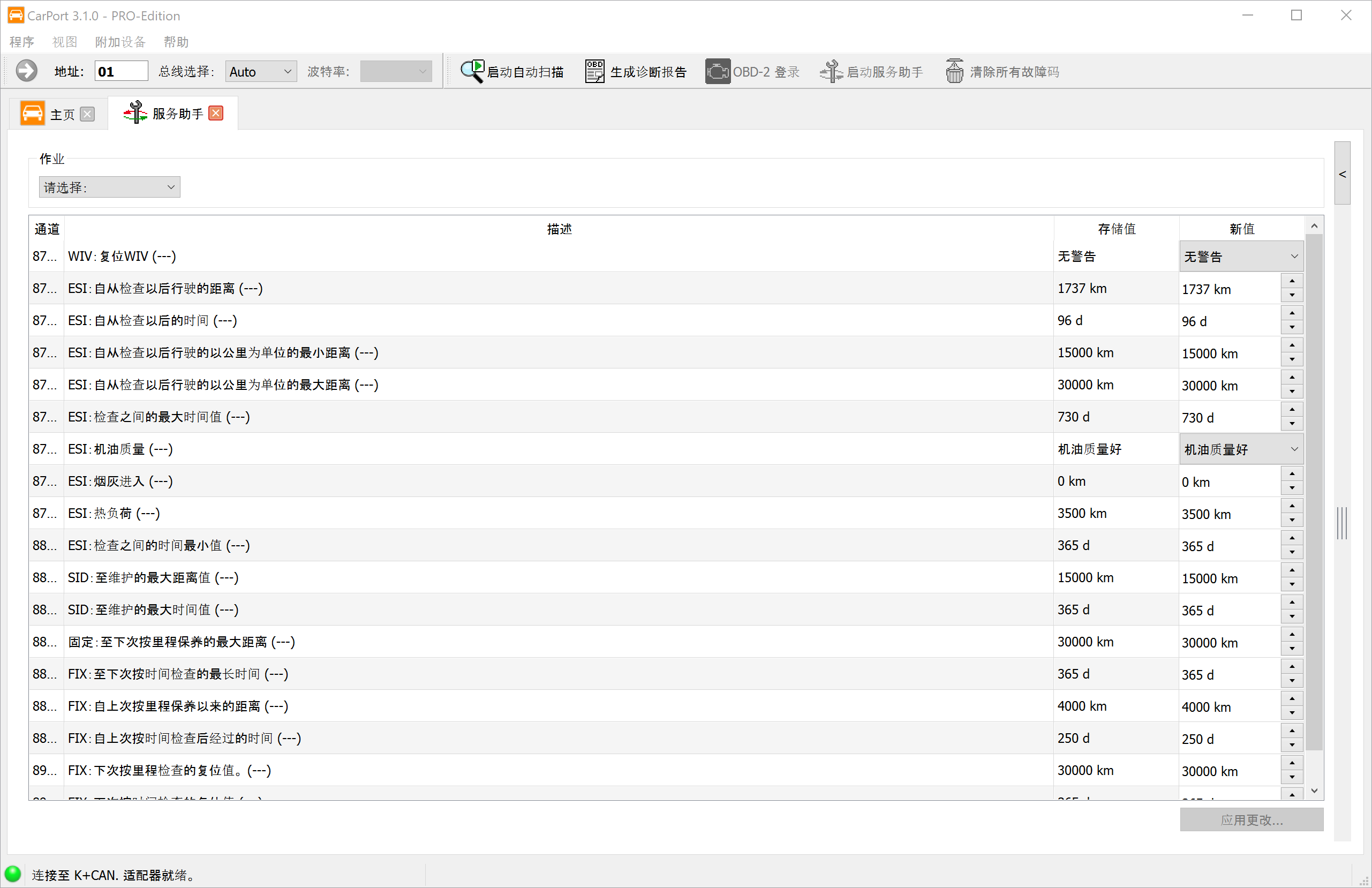The image size is (1372, 888).
Task: Click 清除所有故障码 trash icon
Action: [x=954, y=71]
